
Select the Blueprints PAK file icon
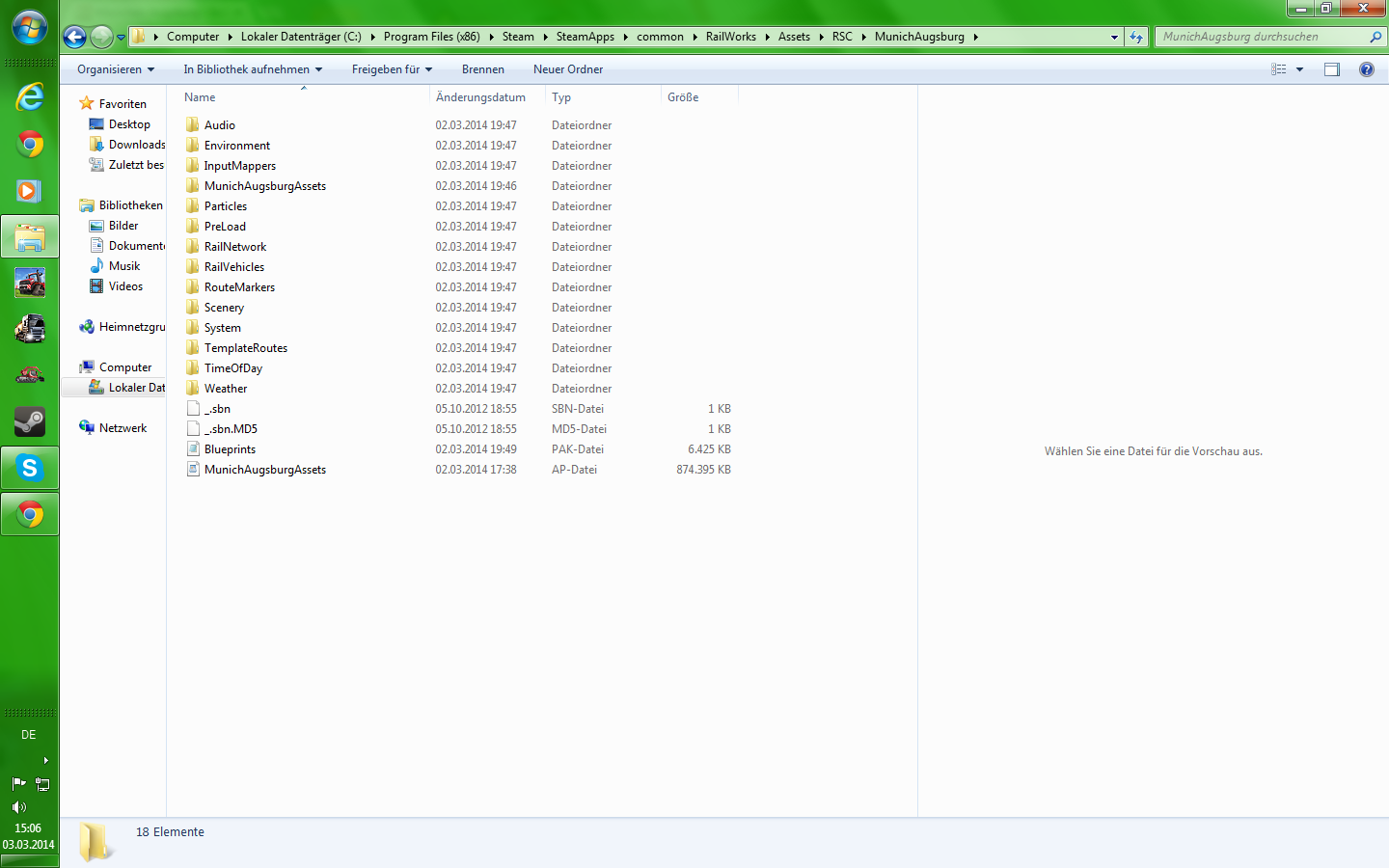tap(193, 449)
